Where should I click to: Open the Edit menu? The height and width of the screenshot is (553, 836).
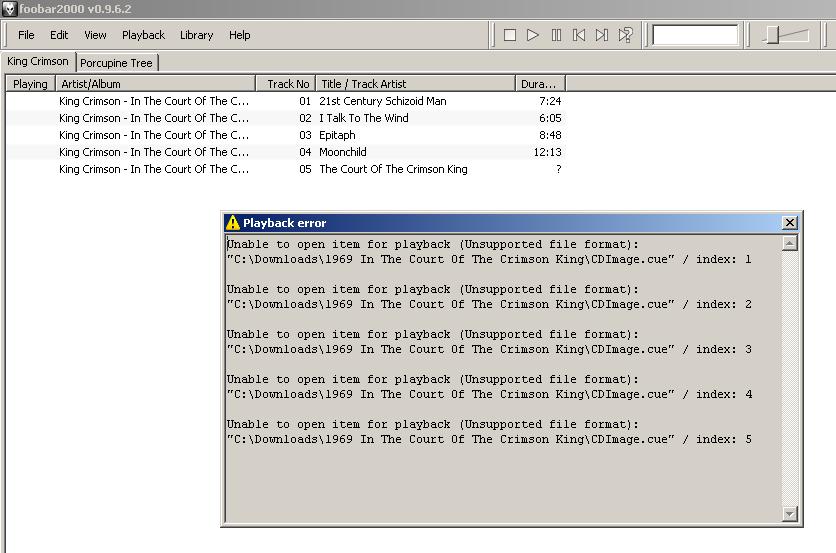[x=59, y=35]
